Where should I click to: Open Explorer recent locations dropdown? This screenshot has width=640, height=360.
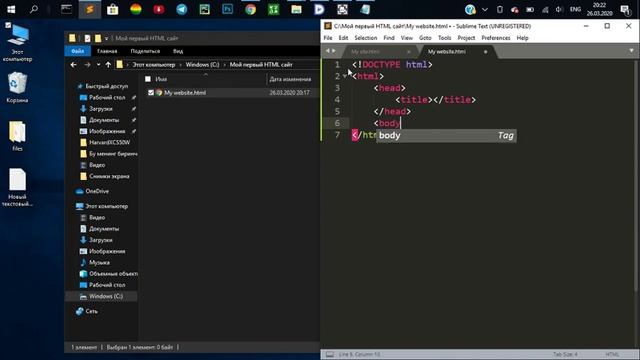pos(98,64)
